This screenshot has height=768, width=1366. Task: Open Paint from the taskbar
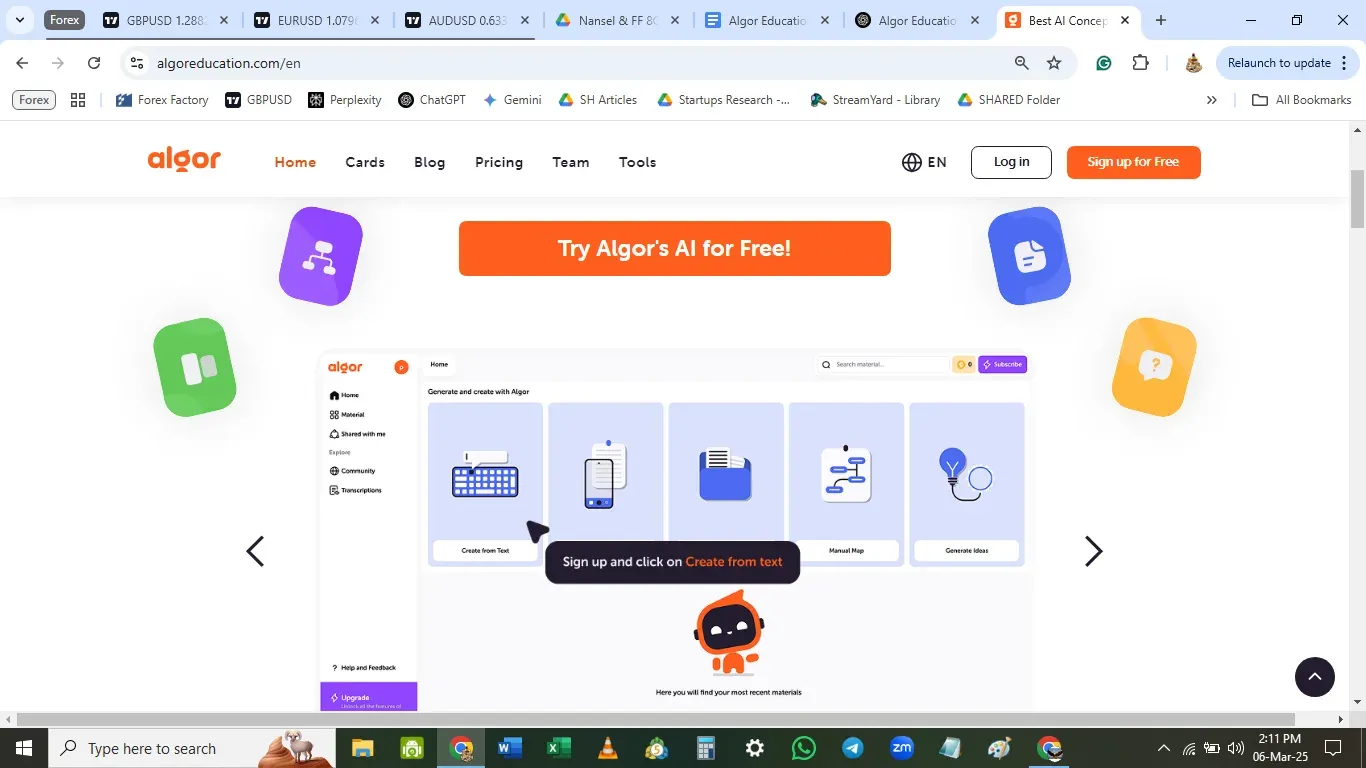tap(1000, 748)
